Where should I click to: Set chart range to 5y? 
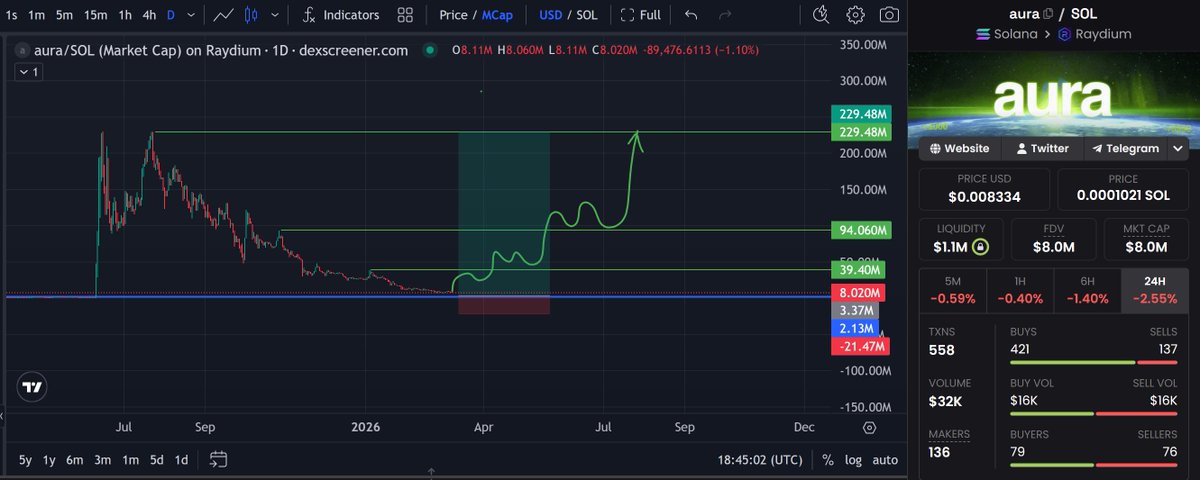25,460
